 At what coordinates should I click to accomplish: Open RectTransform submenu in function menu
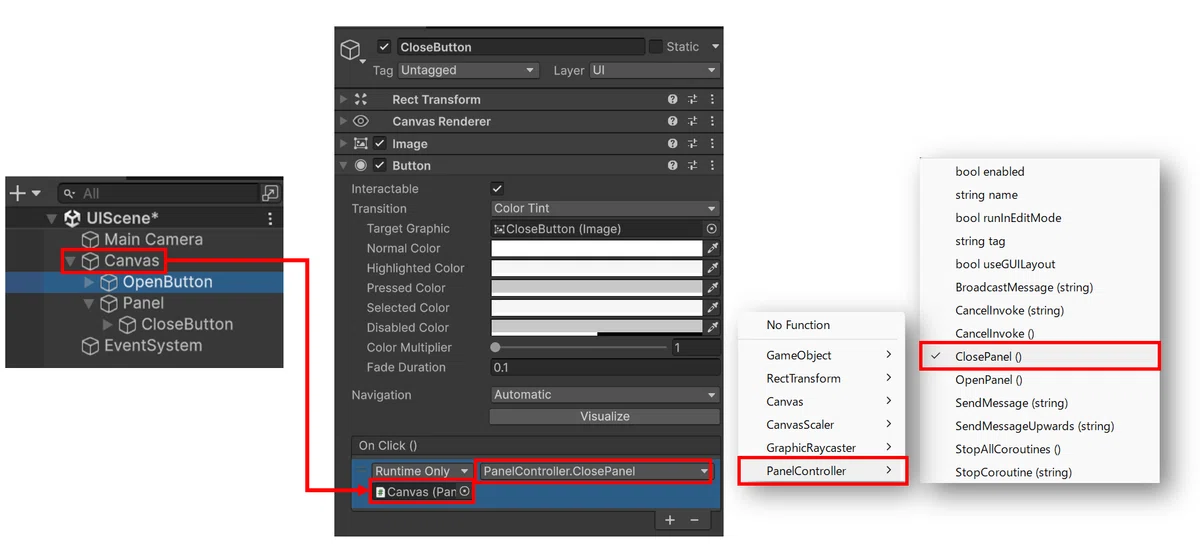tap(821, 378)
